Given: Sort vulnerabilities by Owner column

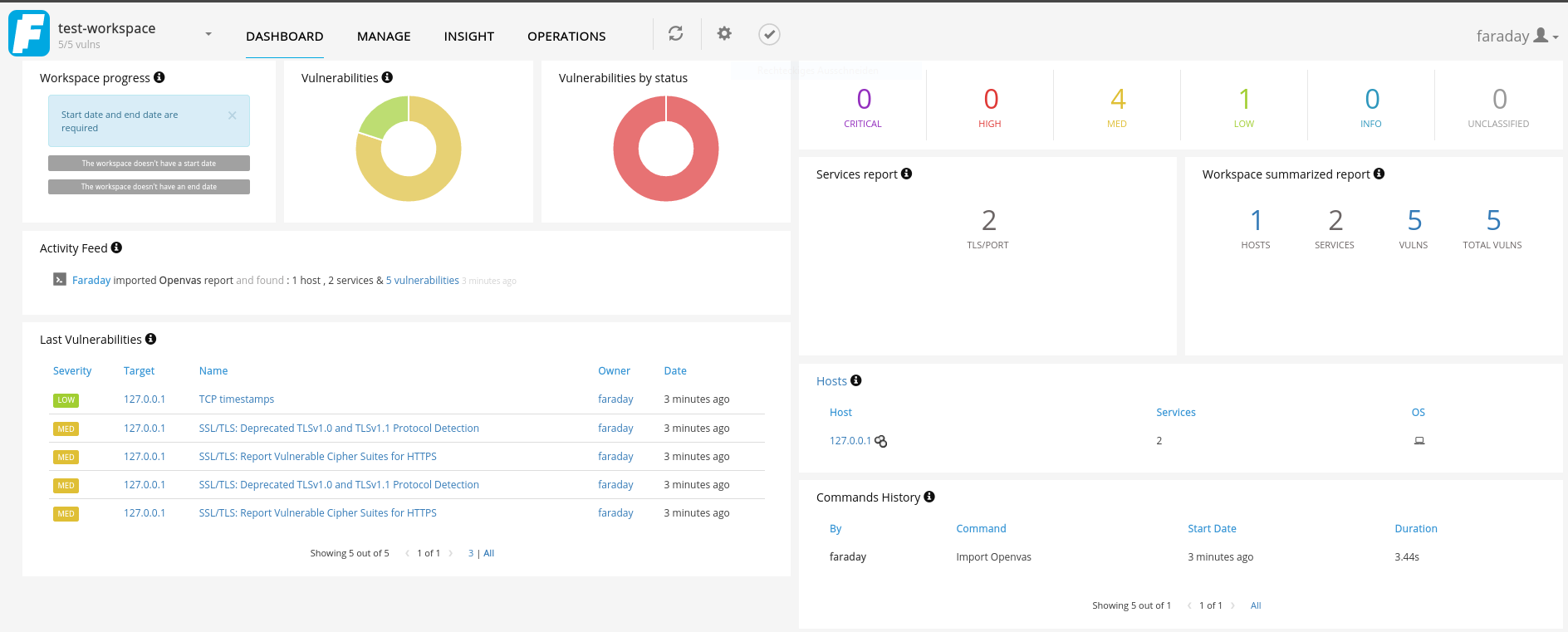Looking at the screenshot, I should [615, 371].
